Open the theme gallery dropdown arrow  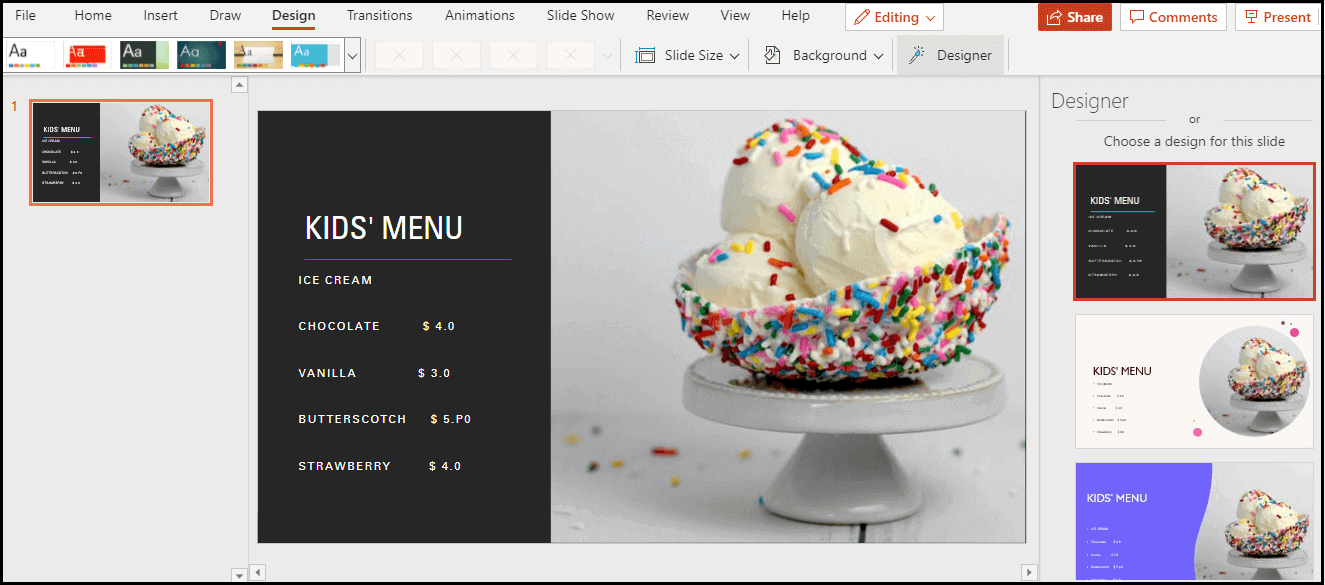point(352,57)
